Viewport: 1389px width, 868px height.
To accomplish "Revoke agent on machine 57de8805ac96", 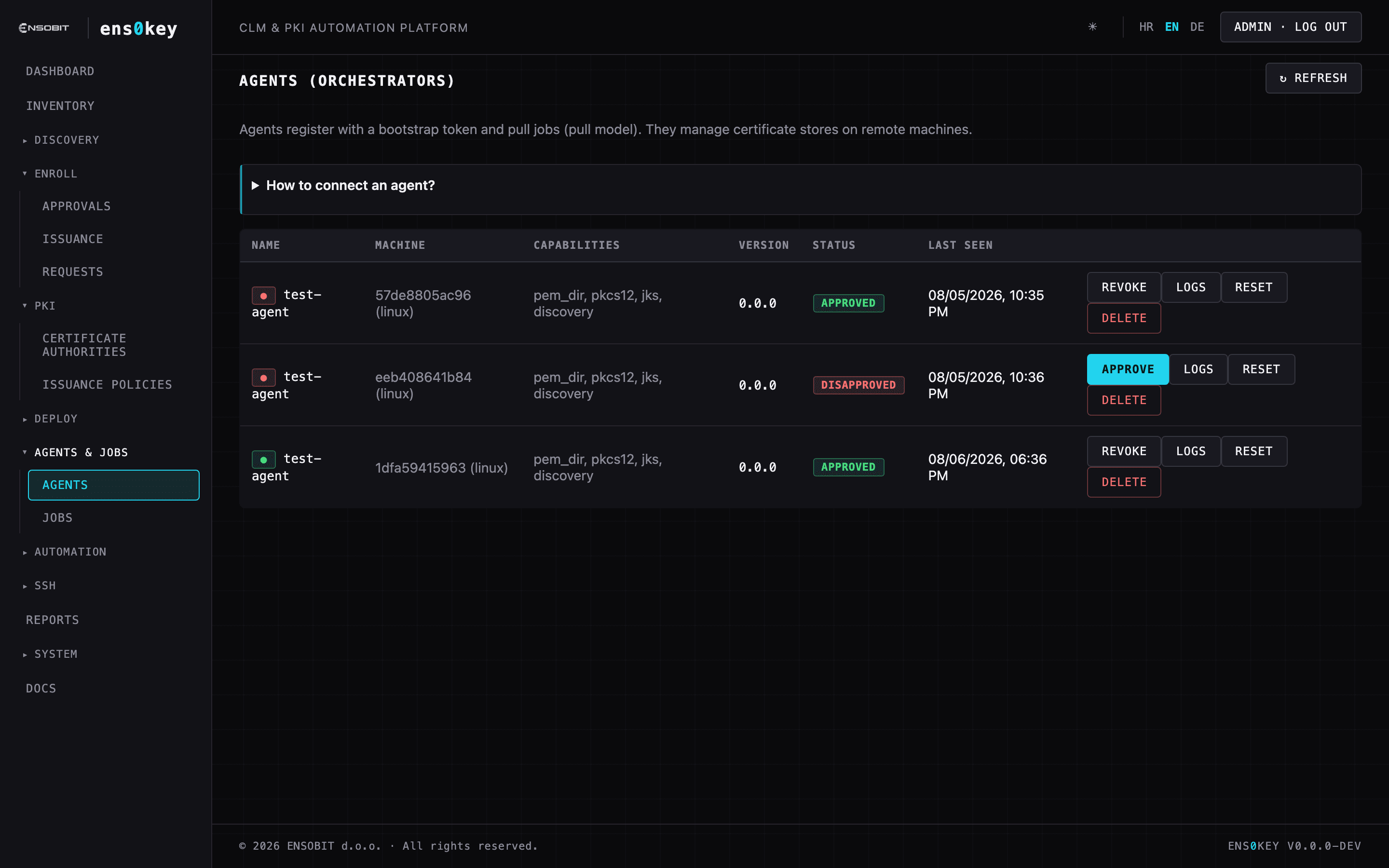I will [1124, 287].
